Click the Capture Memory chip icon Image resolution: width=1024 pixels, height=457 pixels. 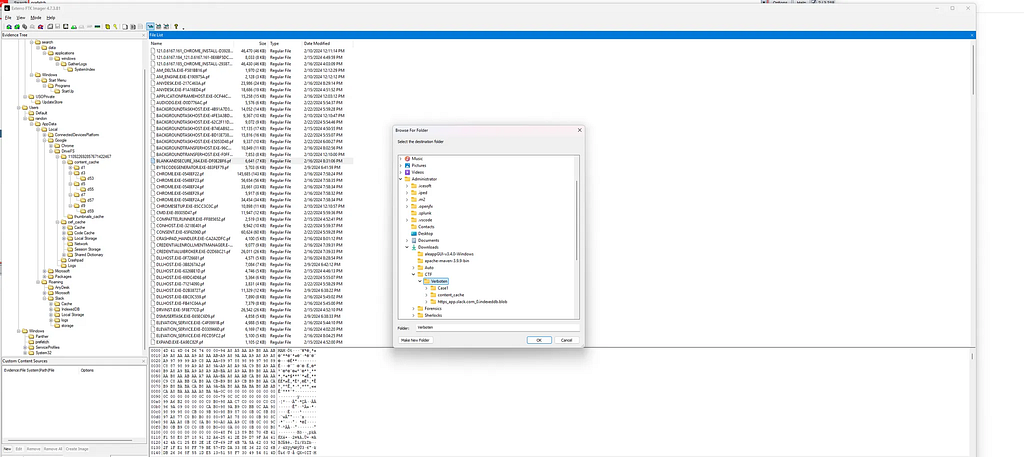tap(97, 27)
